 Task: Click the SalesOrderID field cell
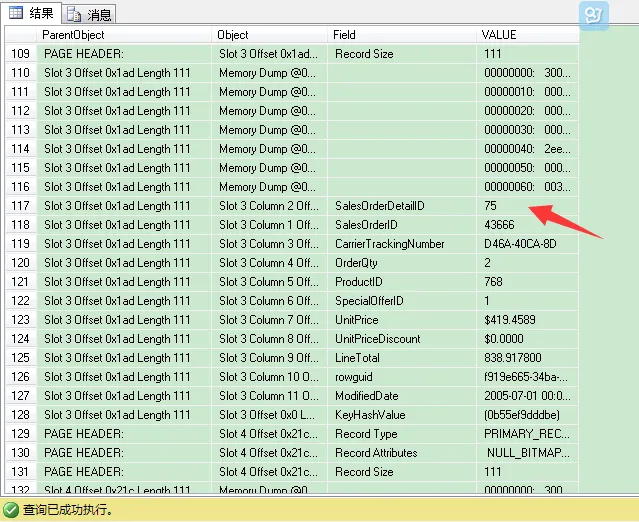[402, 225]
